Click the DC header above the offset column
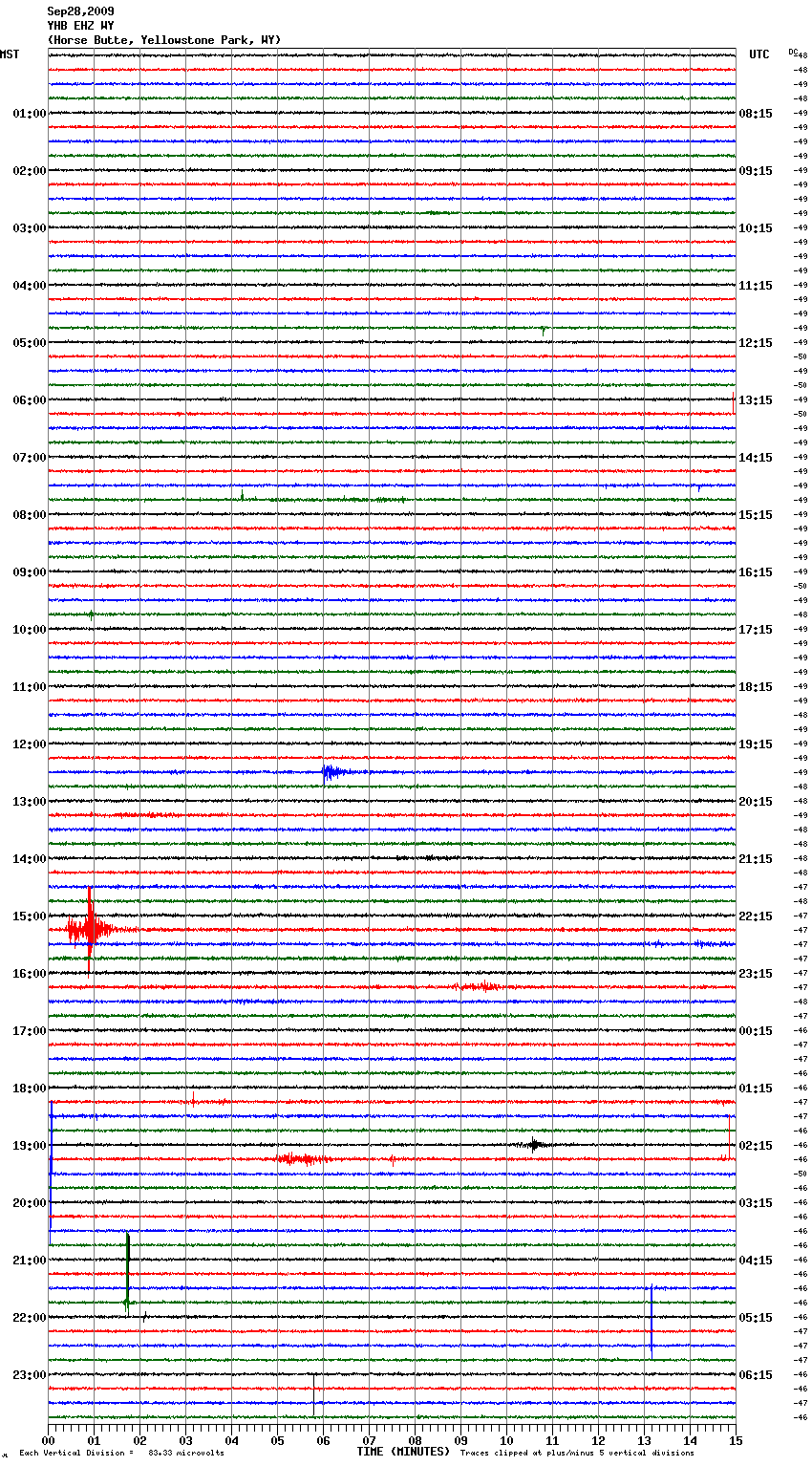This screenshot has width=812, height=1466. tap(793, 52)
